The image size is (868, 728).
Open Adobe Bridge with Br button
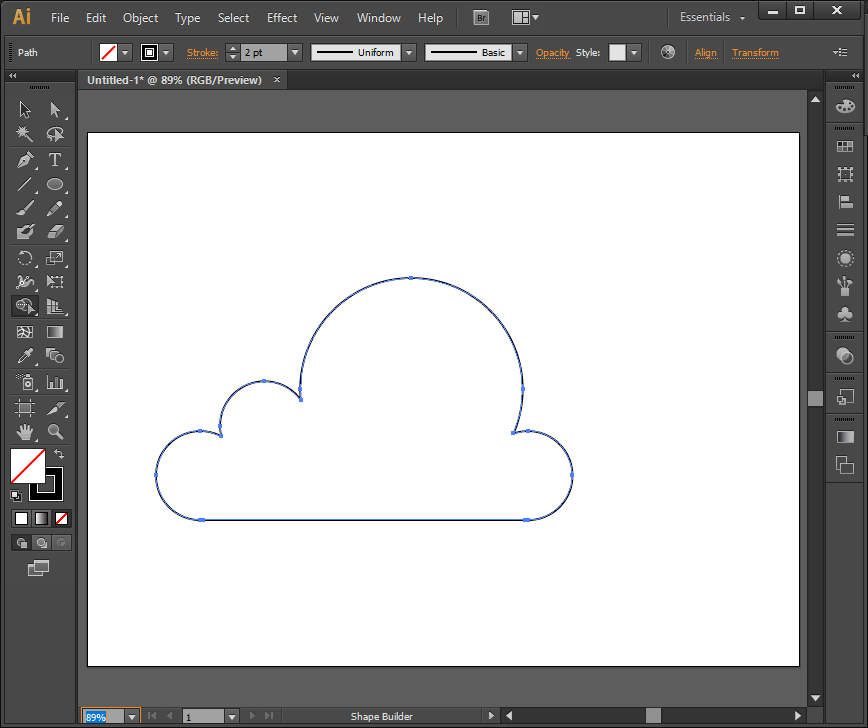(481, 18)
